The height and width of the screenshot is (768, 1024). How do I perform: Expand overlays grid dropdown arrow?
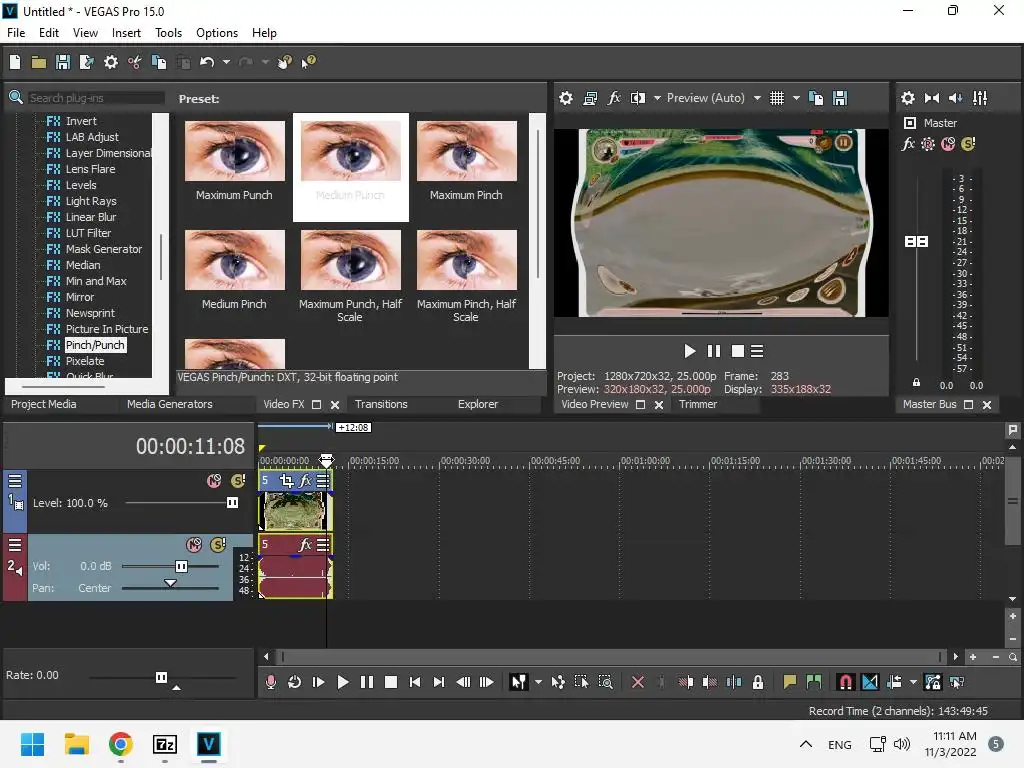(796, 98)
